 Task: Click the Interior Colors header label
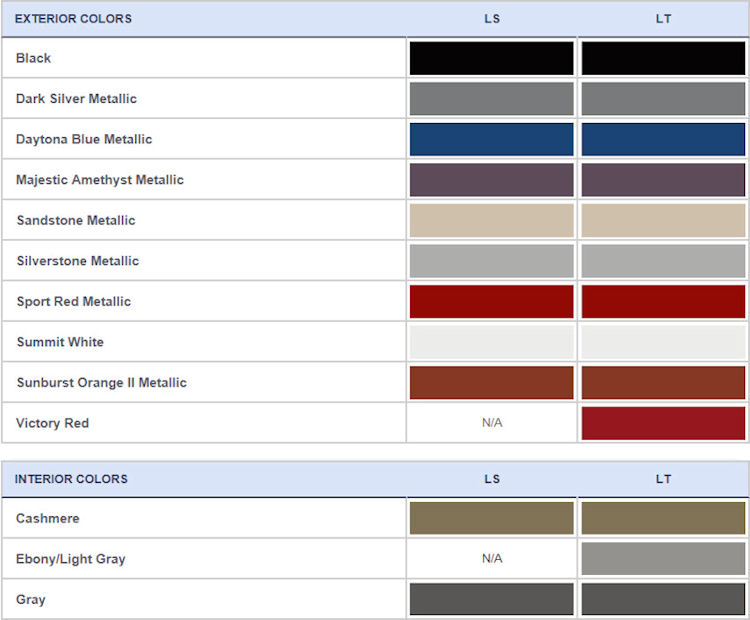click(71, 479)
